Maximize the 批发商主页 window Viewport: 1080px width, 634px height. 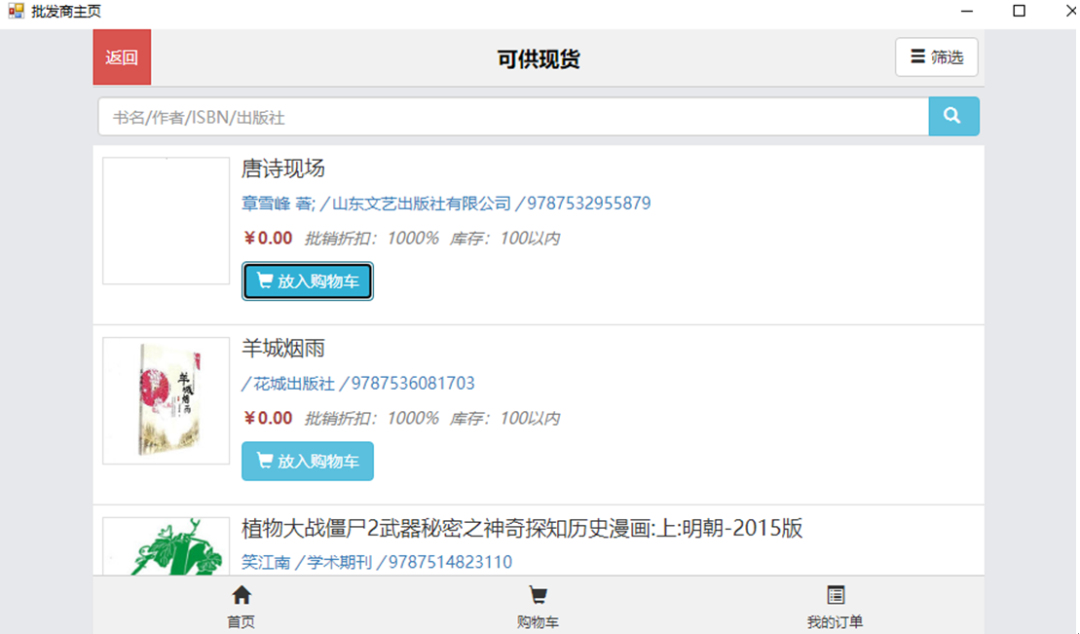[x=1019, y=11]
